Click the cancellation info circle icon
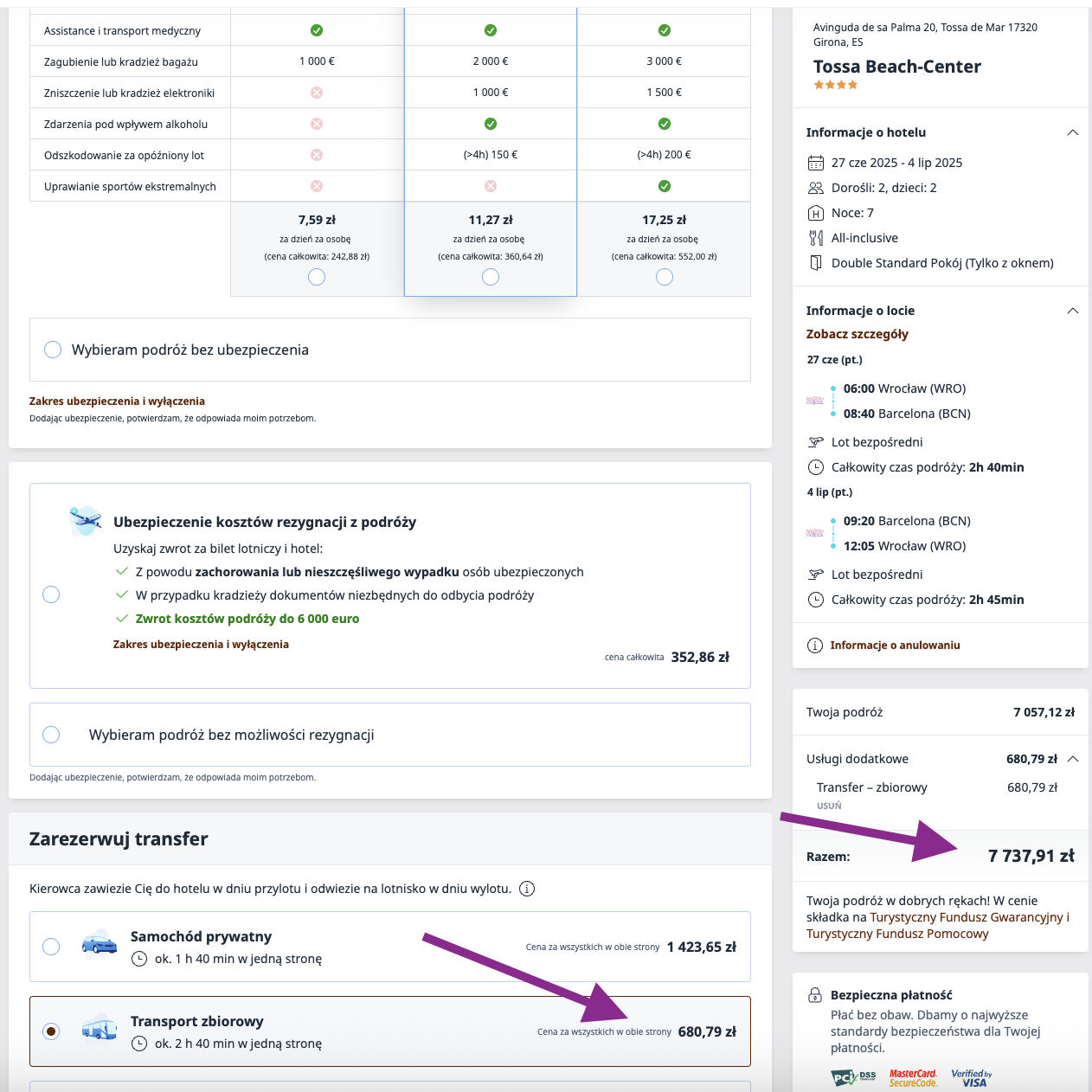Viewport: 1092px width, 1092px height. click(814, 646)
